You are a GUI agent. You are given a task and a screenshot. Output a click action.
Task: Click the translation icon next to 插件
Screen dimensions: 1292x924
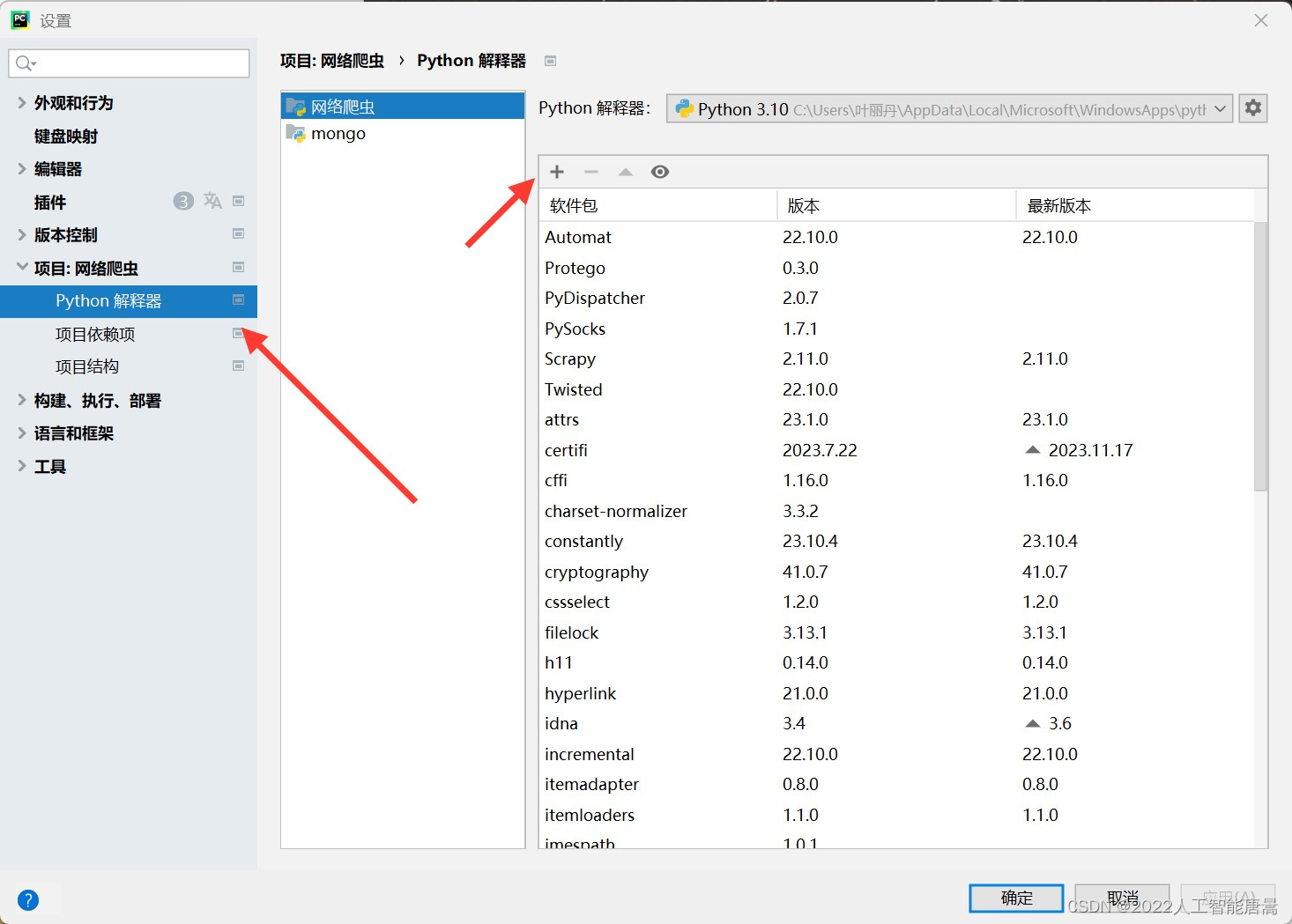(x=212, y=201)
